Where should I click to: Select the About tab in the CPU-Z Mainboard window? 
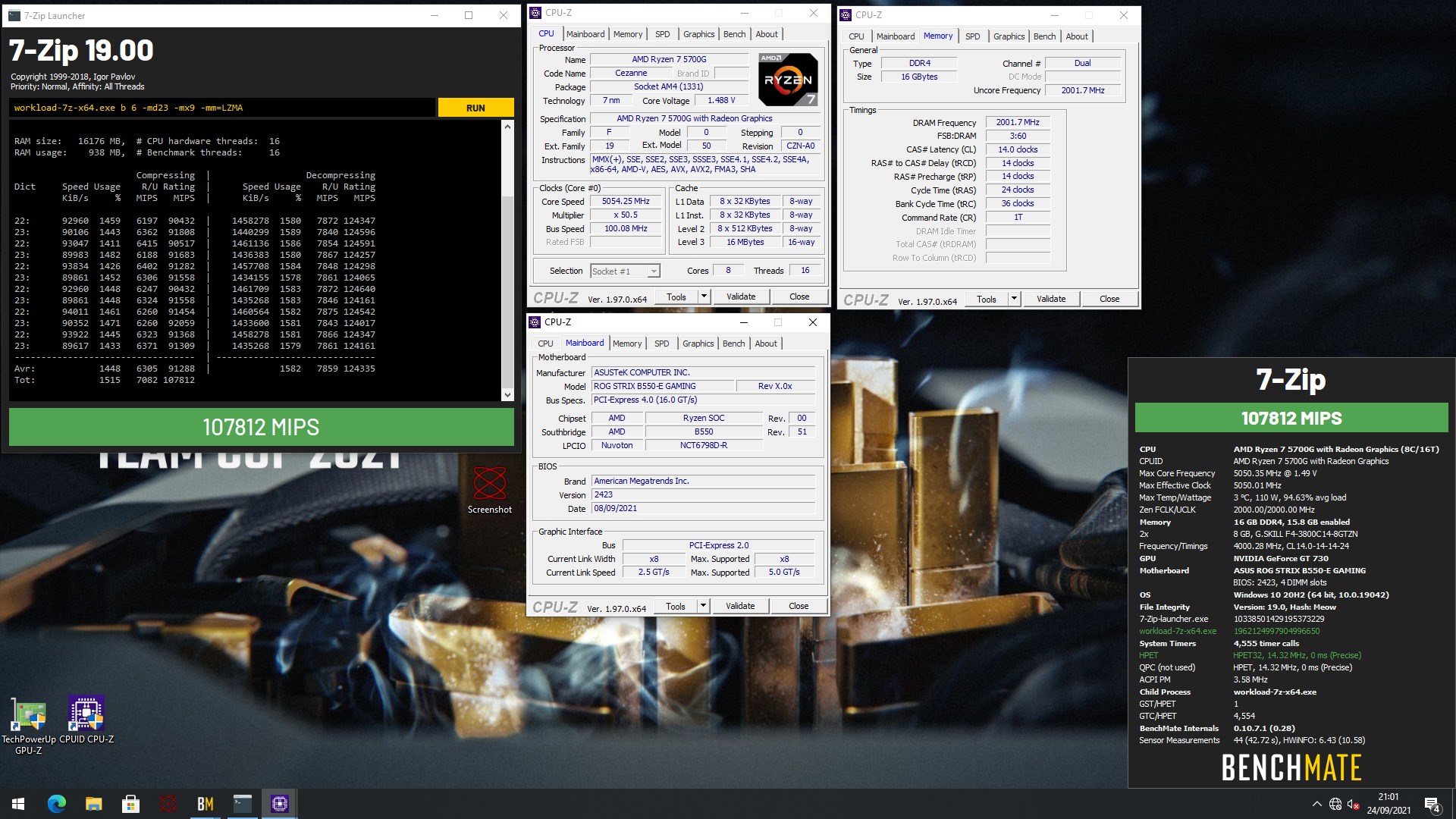(x=766, y=344)
